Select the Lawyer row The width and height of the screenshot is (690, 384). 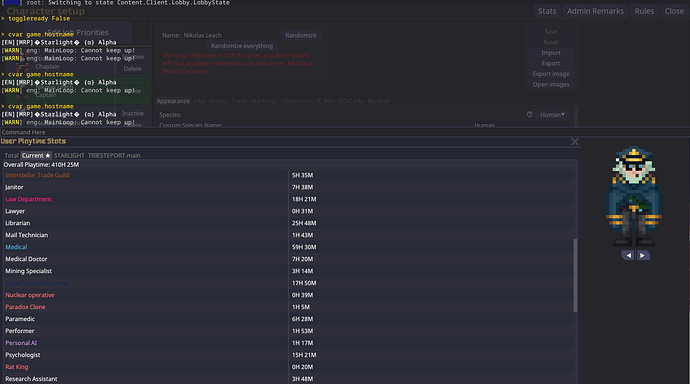point(288,211)
